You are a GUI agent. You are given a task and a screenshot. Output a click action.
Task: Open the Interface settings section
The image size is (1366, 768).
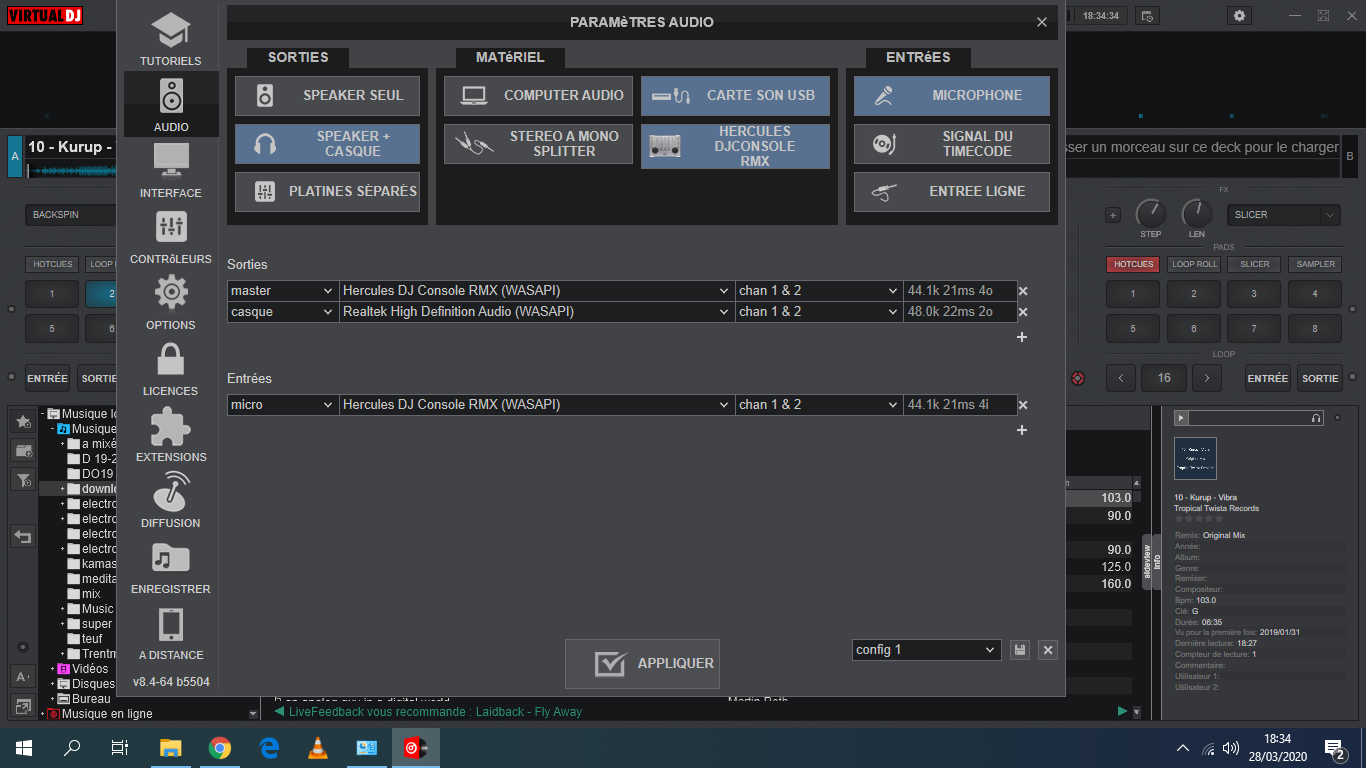[x=171, y=171]
